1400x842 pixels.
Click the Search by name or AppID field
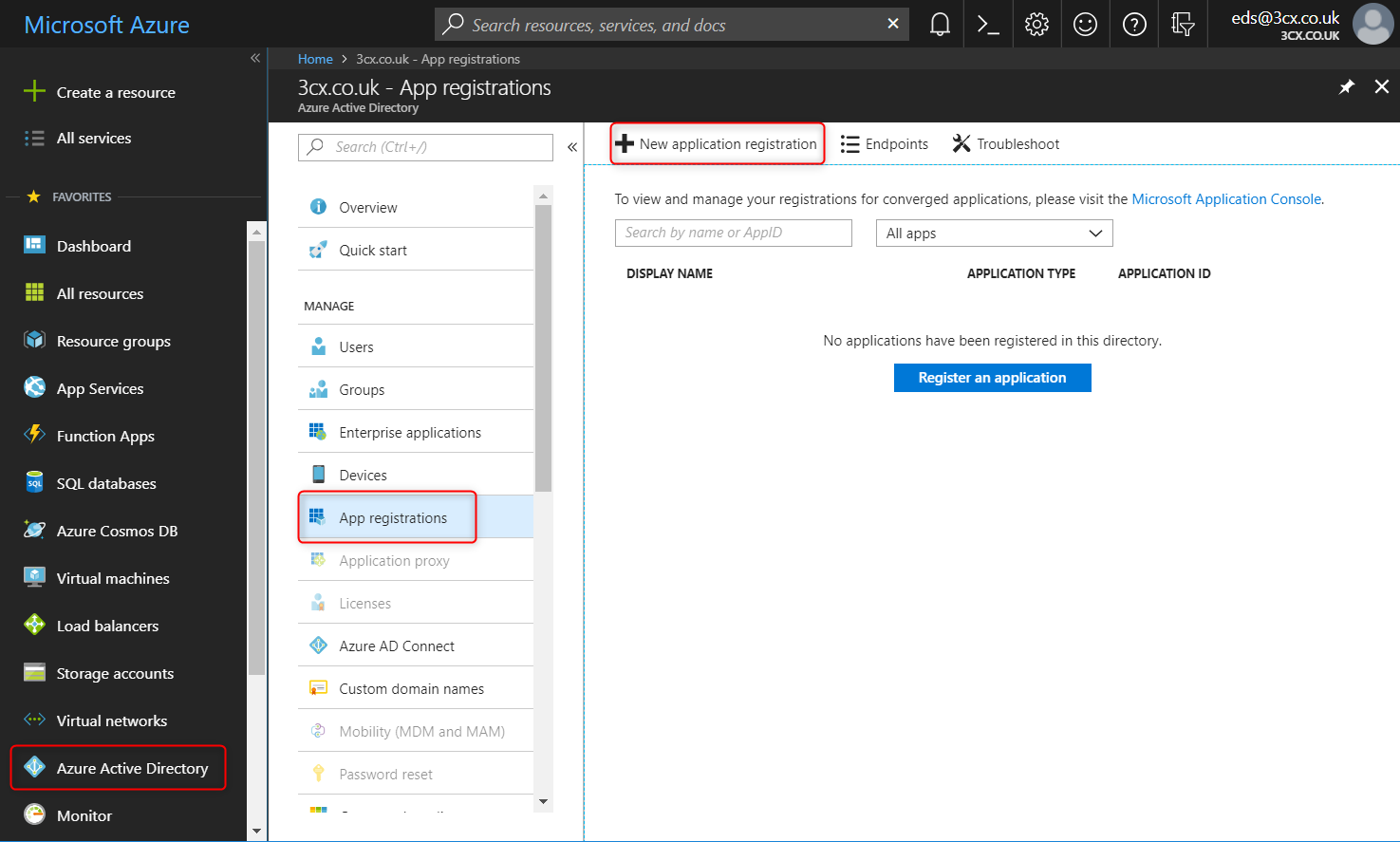[733, 233]
